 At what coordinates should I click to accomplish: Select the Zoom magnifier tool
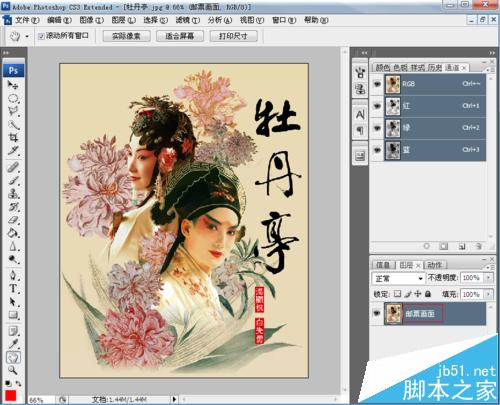coord(13,370)
